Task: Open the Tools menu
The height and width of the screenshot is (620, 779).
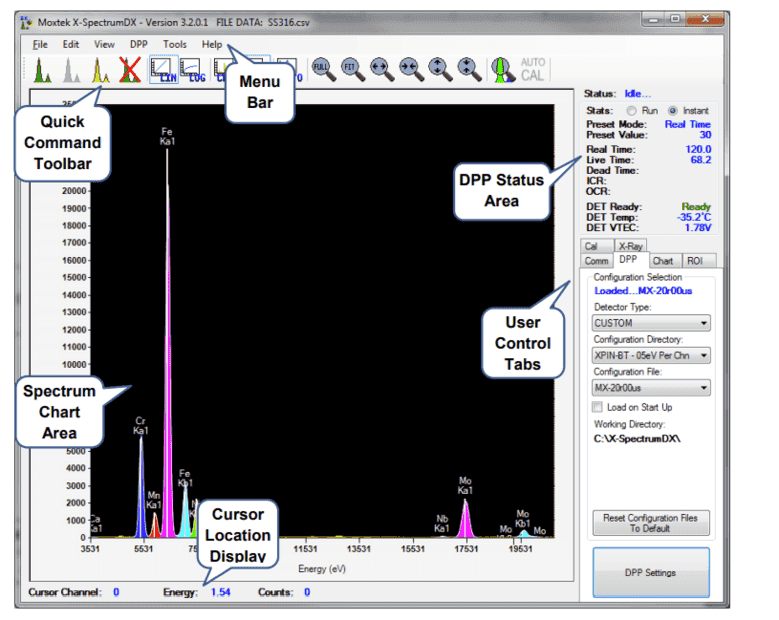Action: coord(175,44)
